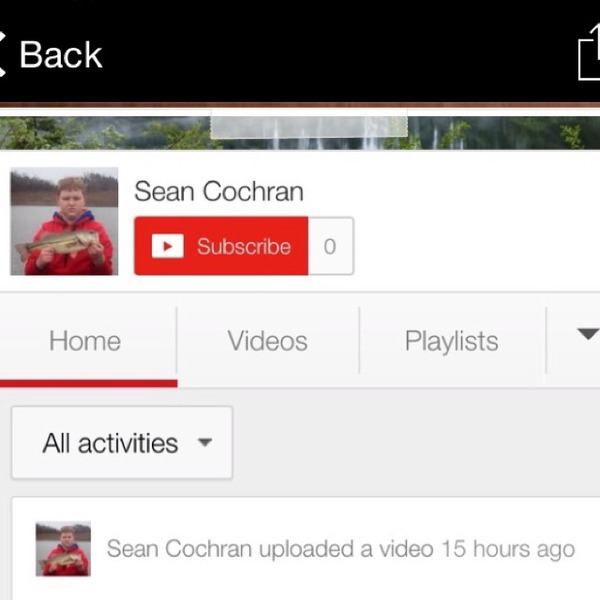Switch to the Videos tab
600x600 pixels.
pos(267,341)
